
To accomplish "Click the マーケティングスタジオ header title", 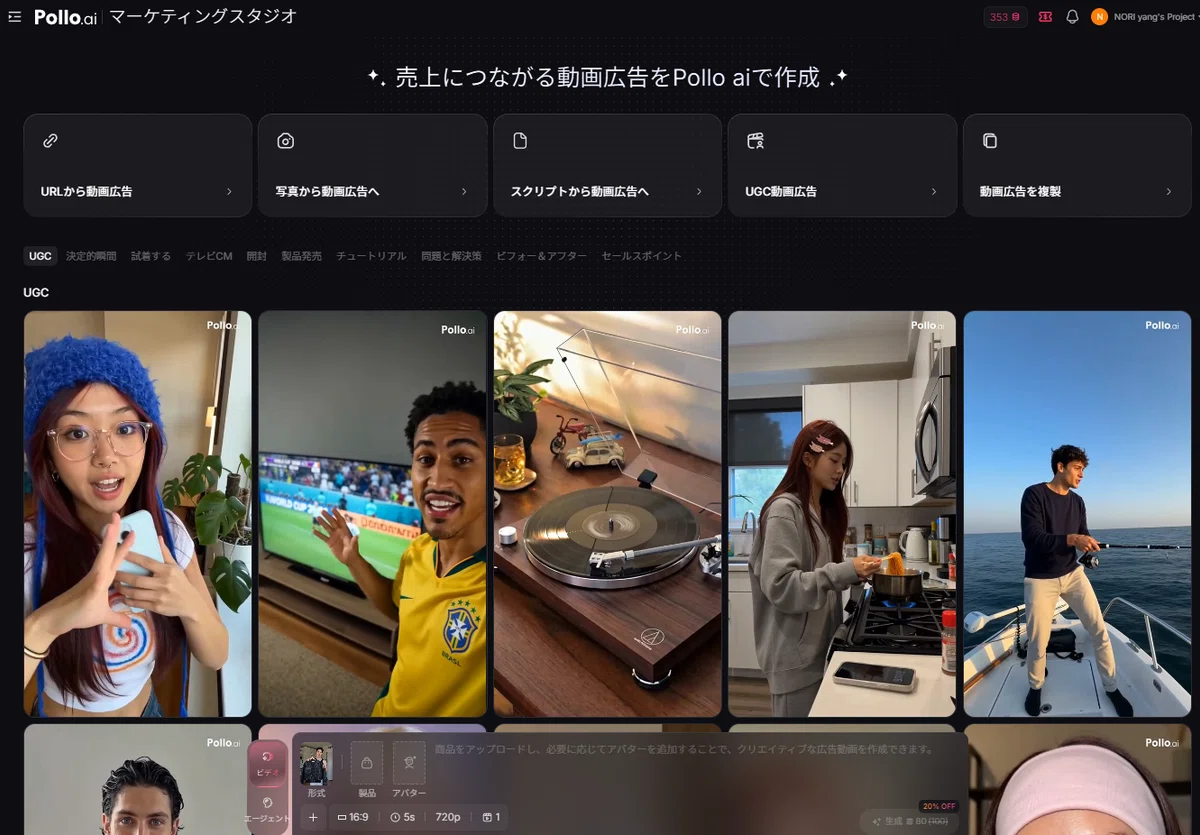I will [203, 17].
